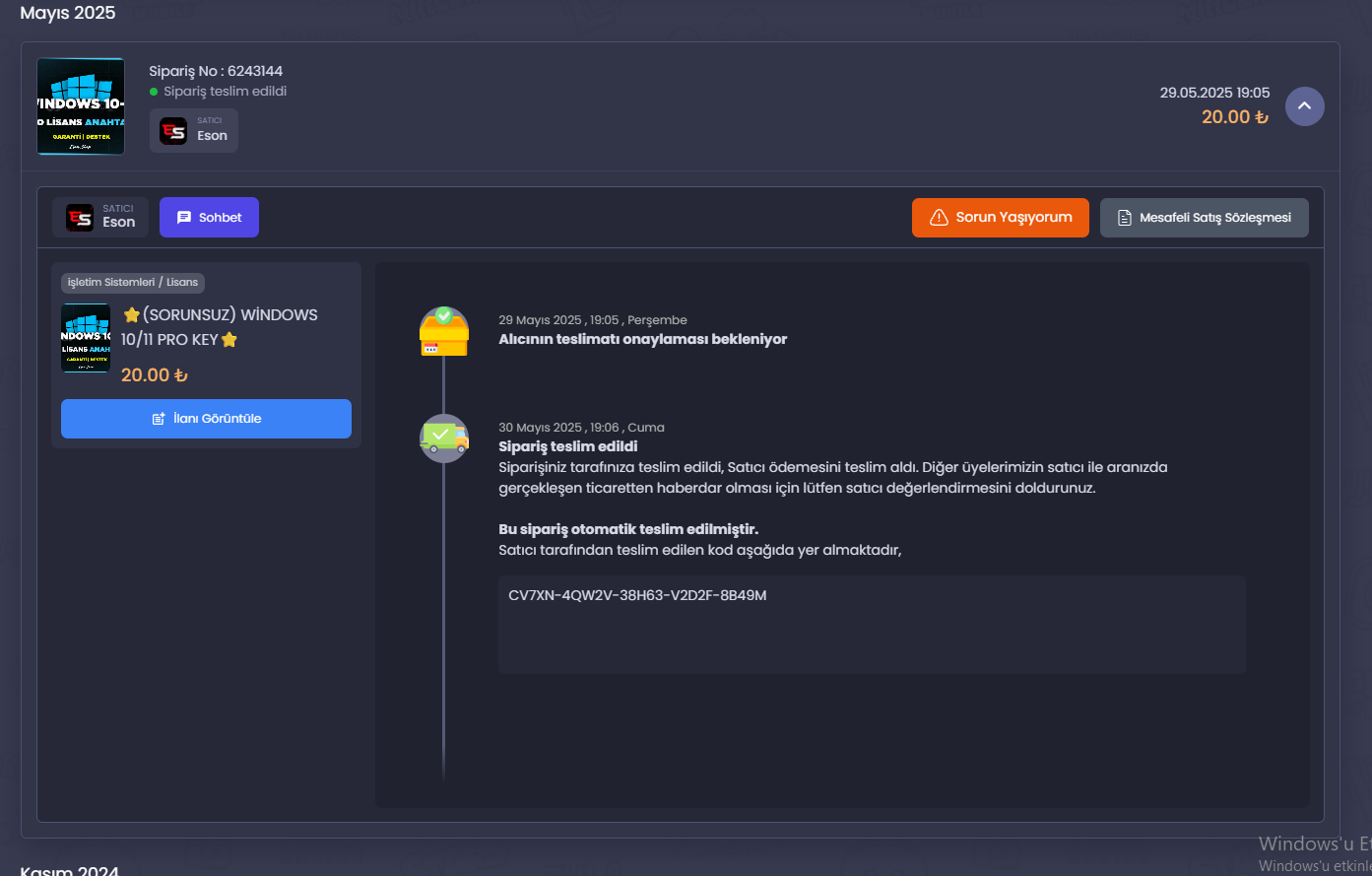Screen dimensions: 1372x876
Task: Click the Sorun Yaşıyorum report button
Action: coord(1001,218)
